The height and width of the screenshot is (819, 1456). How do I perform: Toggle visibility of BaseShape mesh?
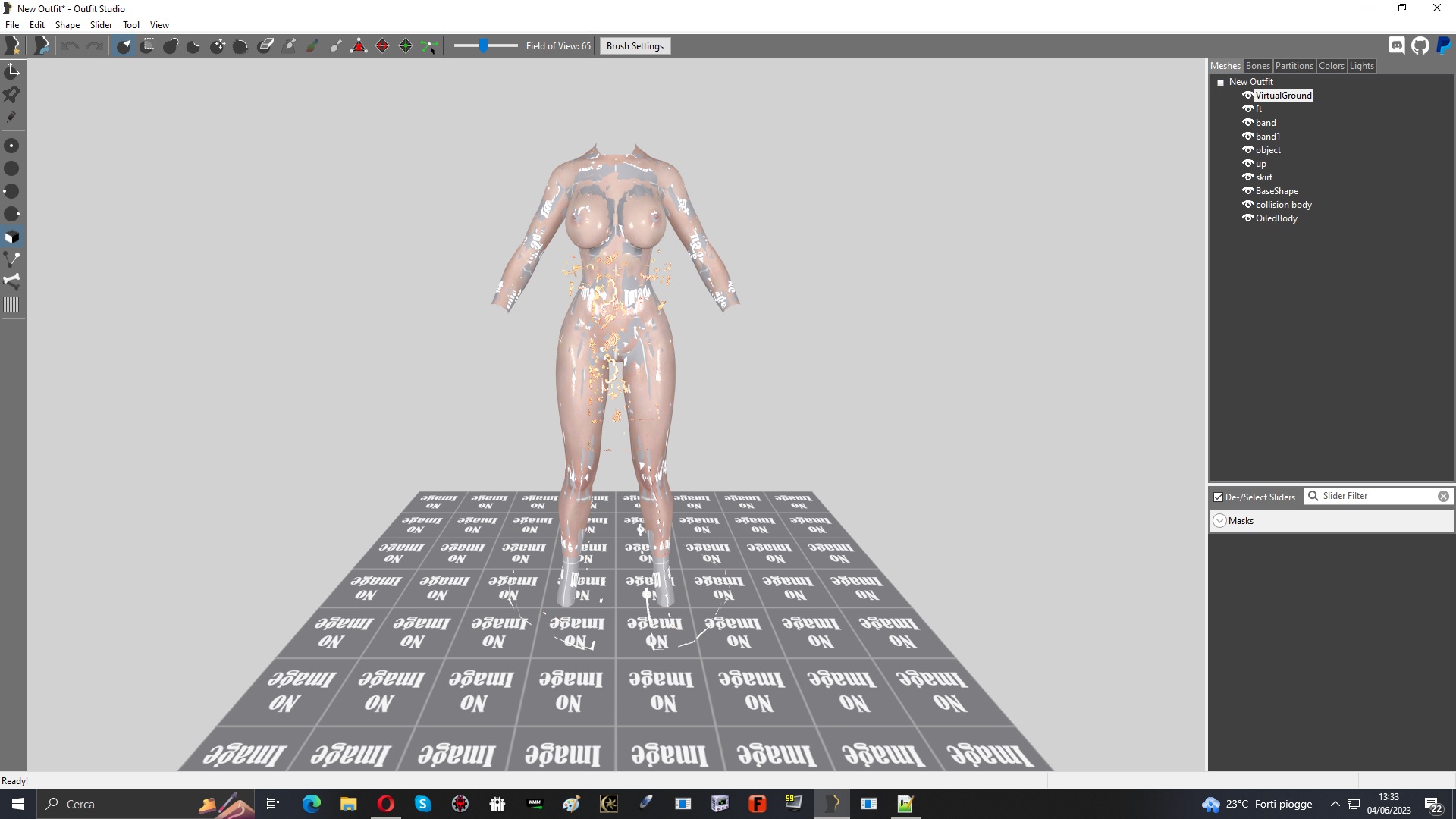(1247, 191)
